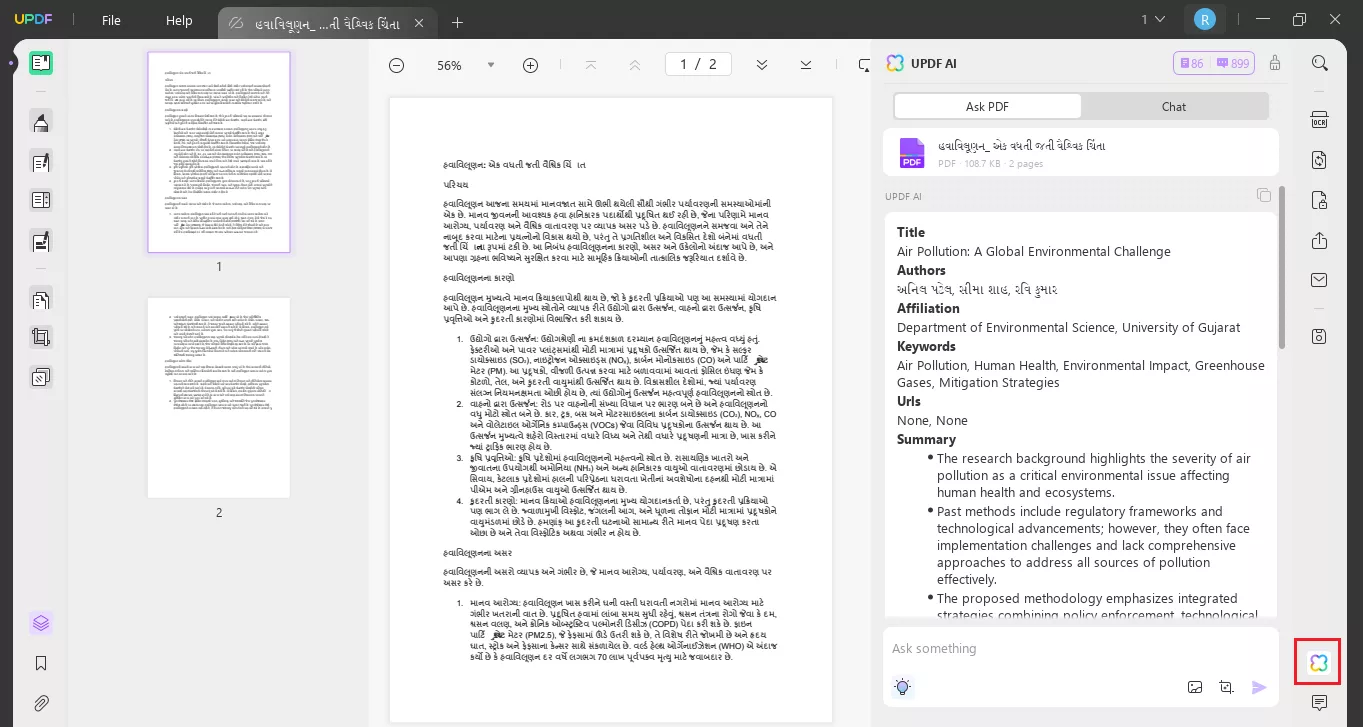The image size is (1363, 727).
Task: Open the File menu
Action: click(x=111, y=20)
